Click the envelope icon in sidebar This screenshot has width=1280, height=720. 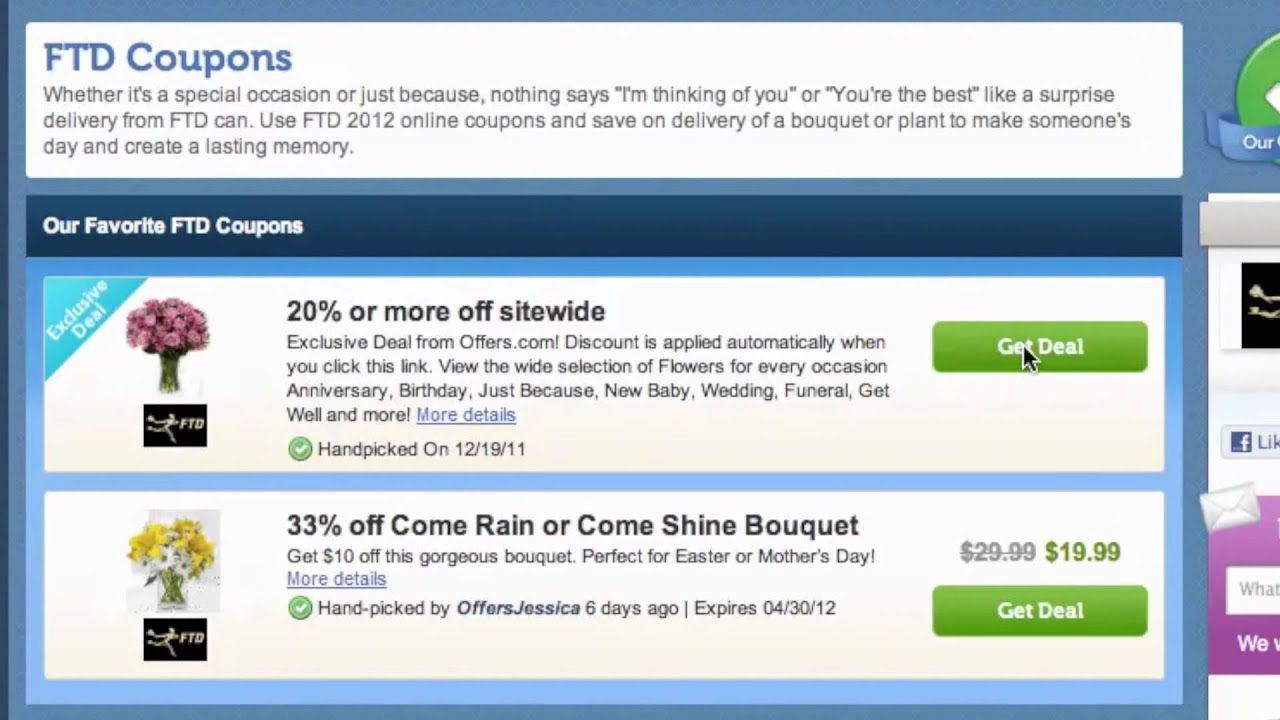[x=1231, y=508]
